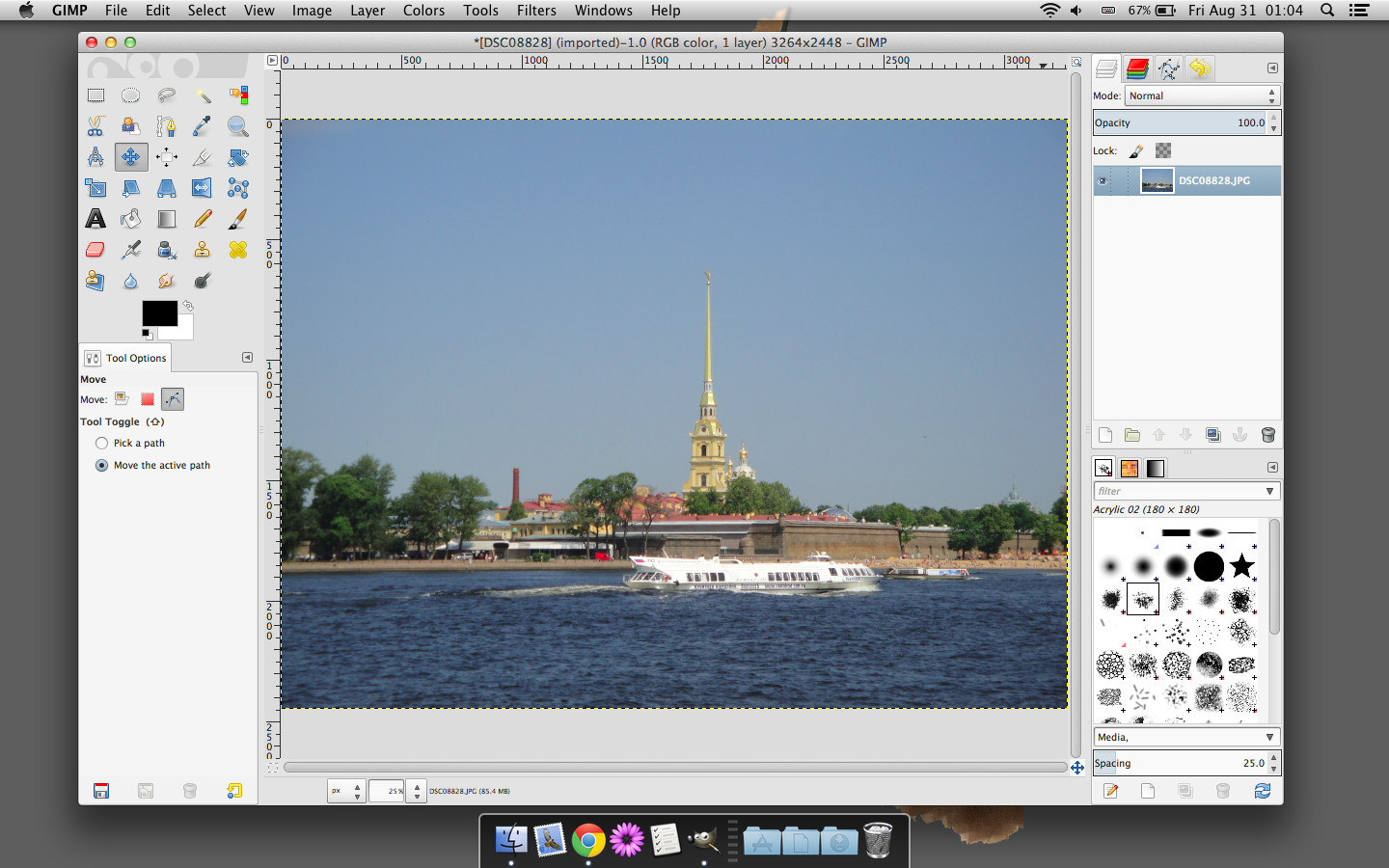Duplicate layer using layers panel button
Screen dimensions: 1389x868
click(1213, 435)
